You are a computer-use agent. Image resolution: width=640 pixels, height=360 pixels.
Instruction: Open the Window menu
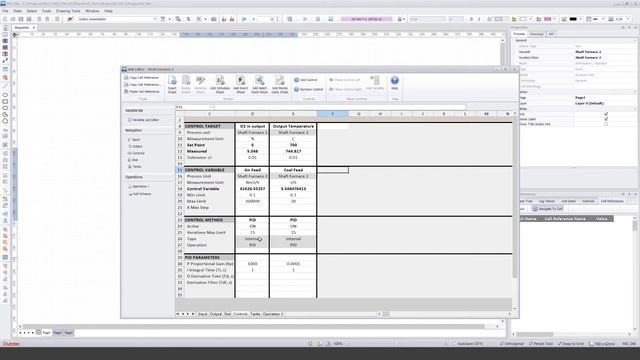[92, 11]
